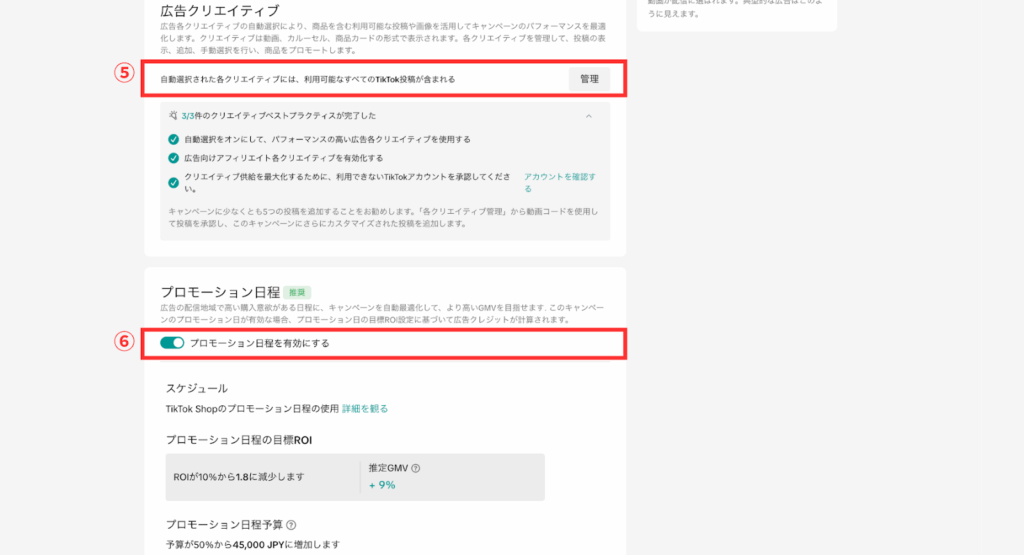Click the circled number ⑤ annotation
Viewport: 1024px width, 555px height.
click(123, 73)
